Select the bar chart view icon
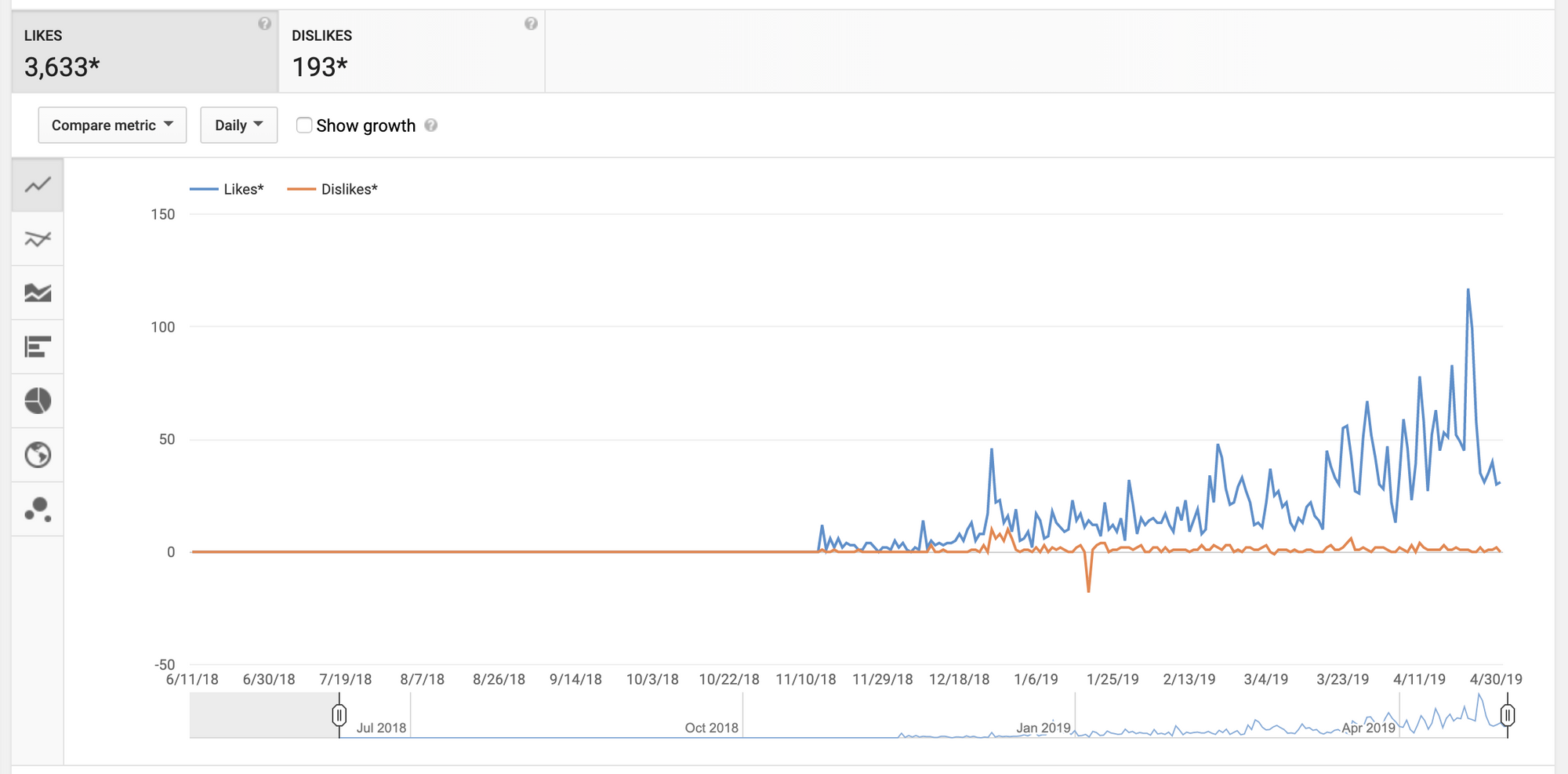The image size is (1568, 774). [38, 347]
